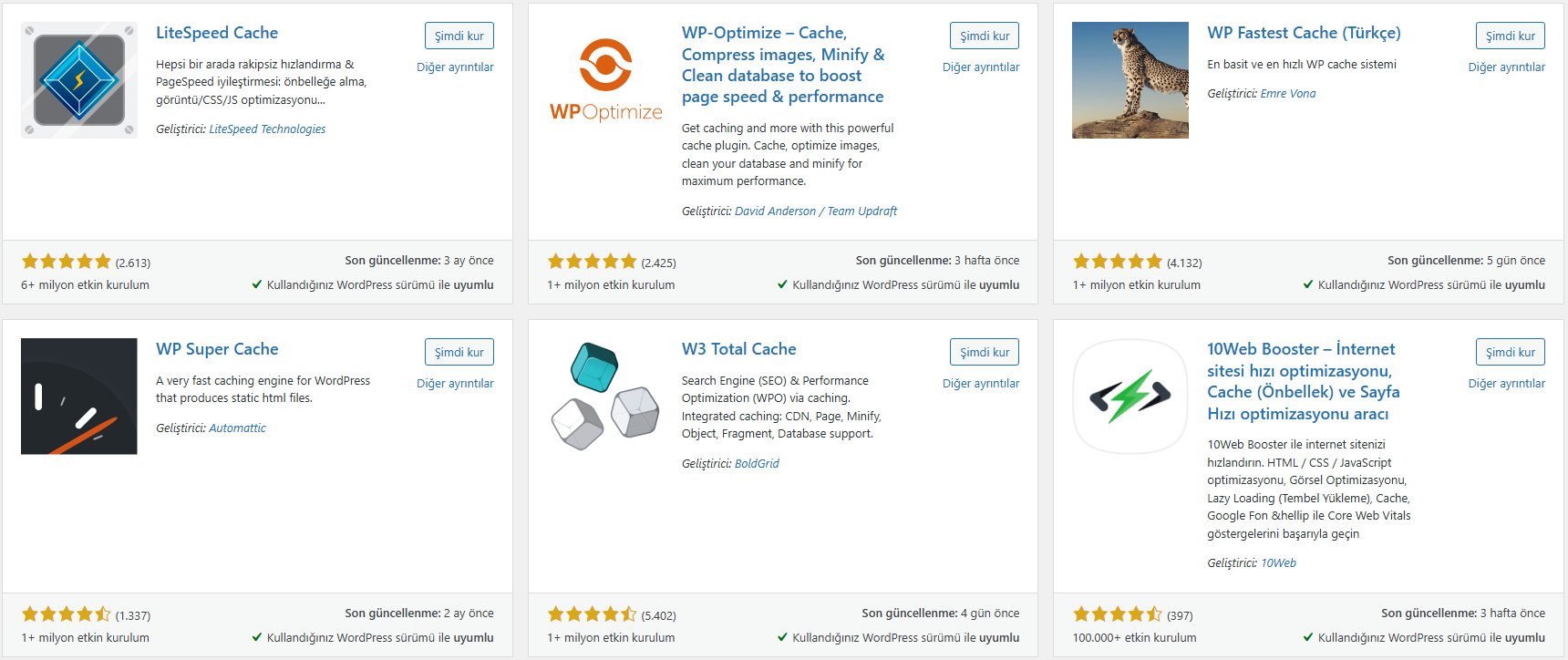This screenshot has width=1568, height=660.
Task: Open developer link Emre Vona
Action: (1288, 94)
